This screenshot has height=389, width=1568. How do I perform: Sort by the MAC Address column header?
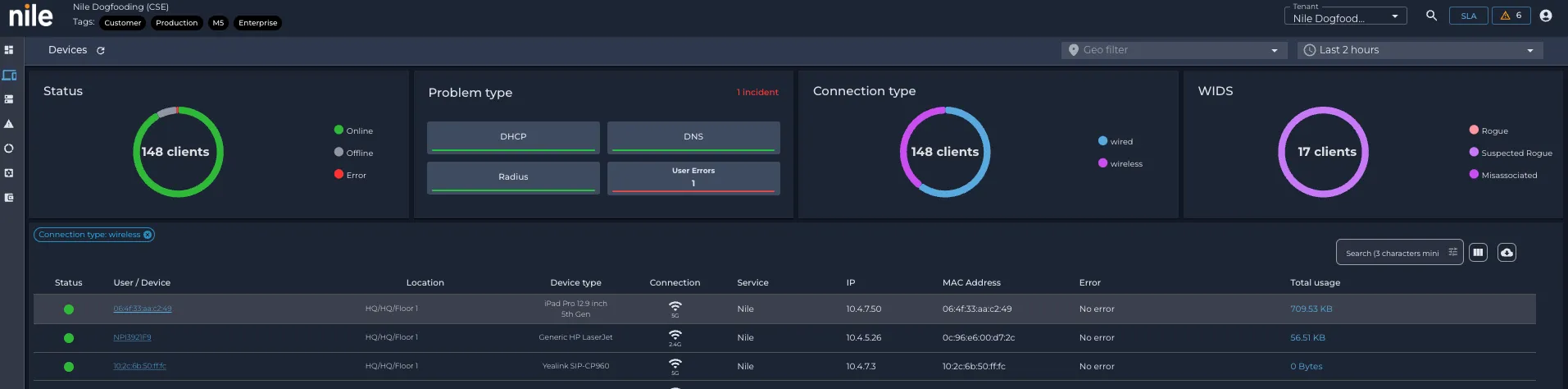pyautogui.click(x=971, y=282)
